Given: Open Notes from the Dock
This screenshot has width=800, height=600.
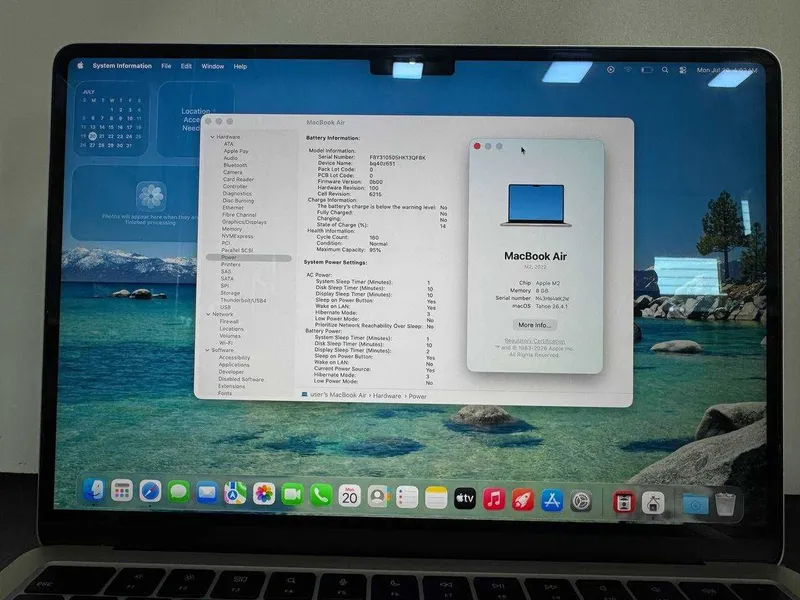Looking at the screenshot, I should 436,497.
